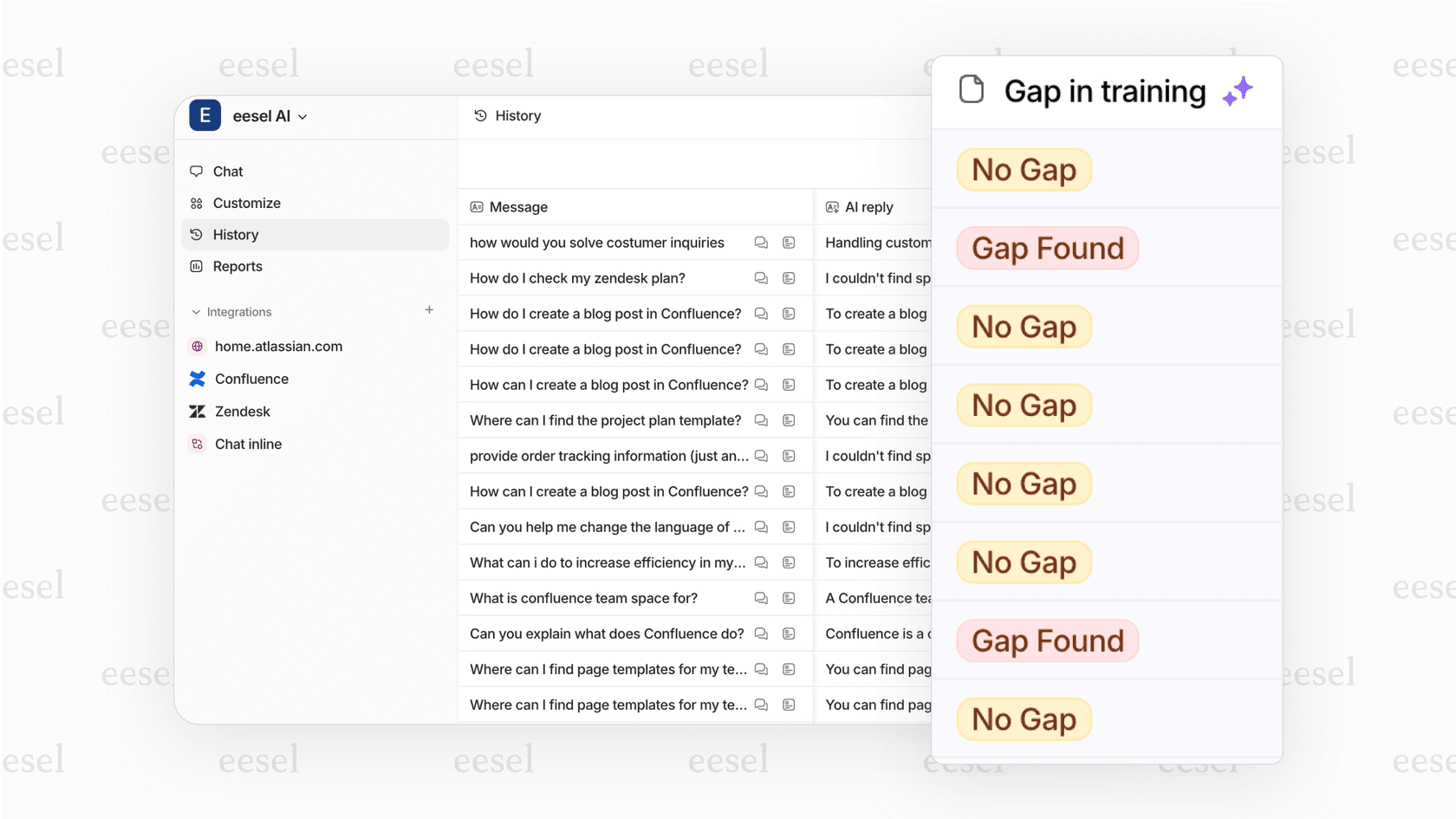Select History in the sidebar
The height and width of the screenshot is (819, 1456).
(236, 235)
